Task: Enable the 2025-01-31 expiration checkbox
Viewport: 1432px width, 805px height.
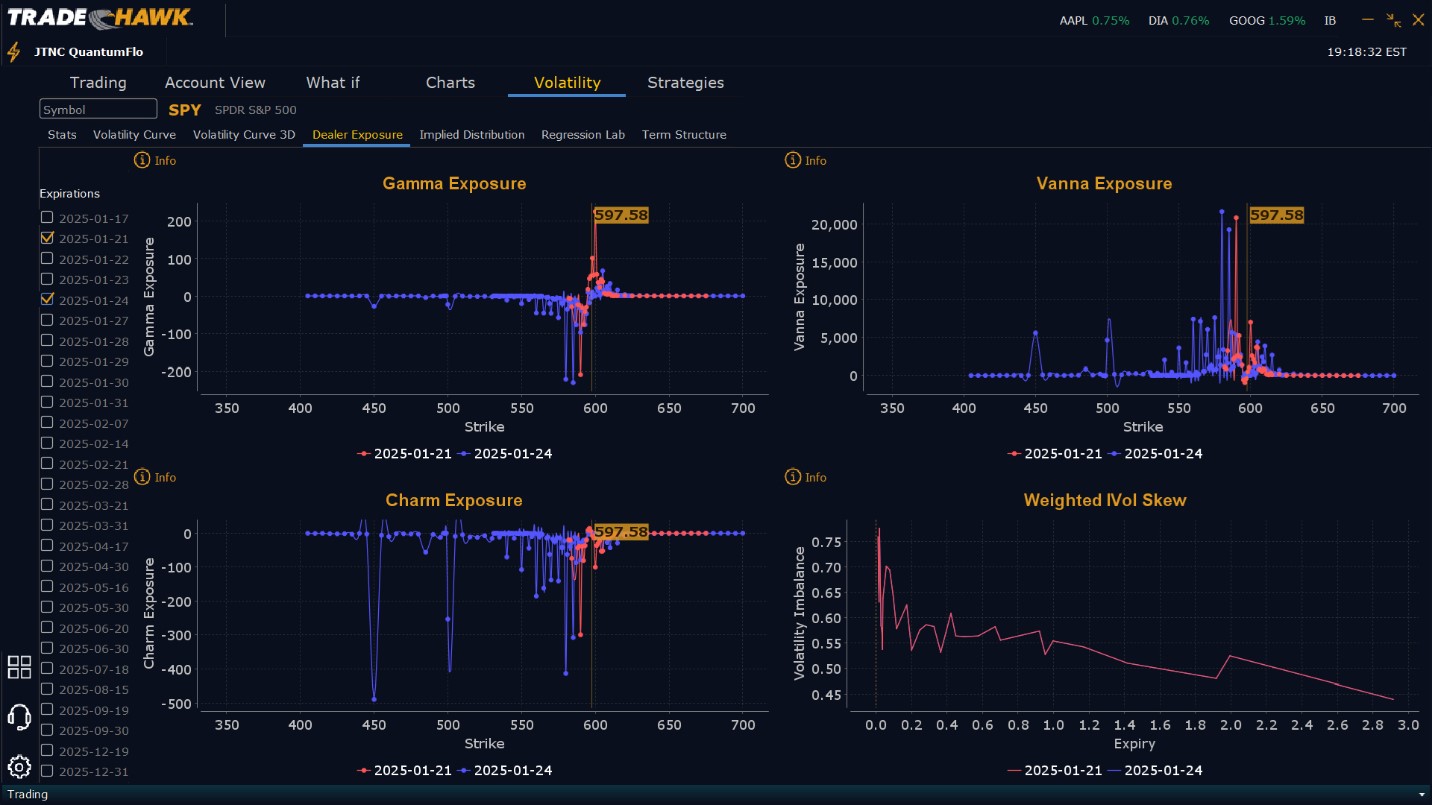Action: [46, 402]
